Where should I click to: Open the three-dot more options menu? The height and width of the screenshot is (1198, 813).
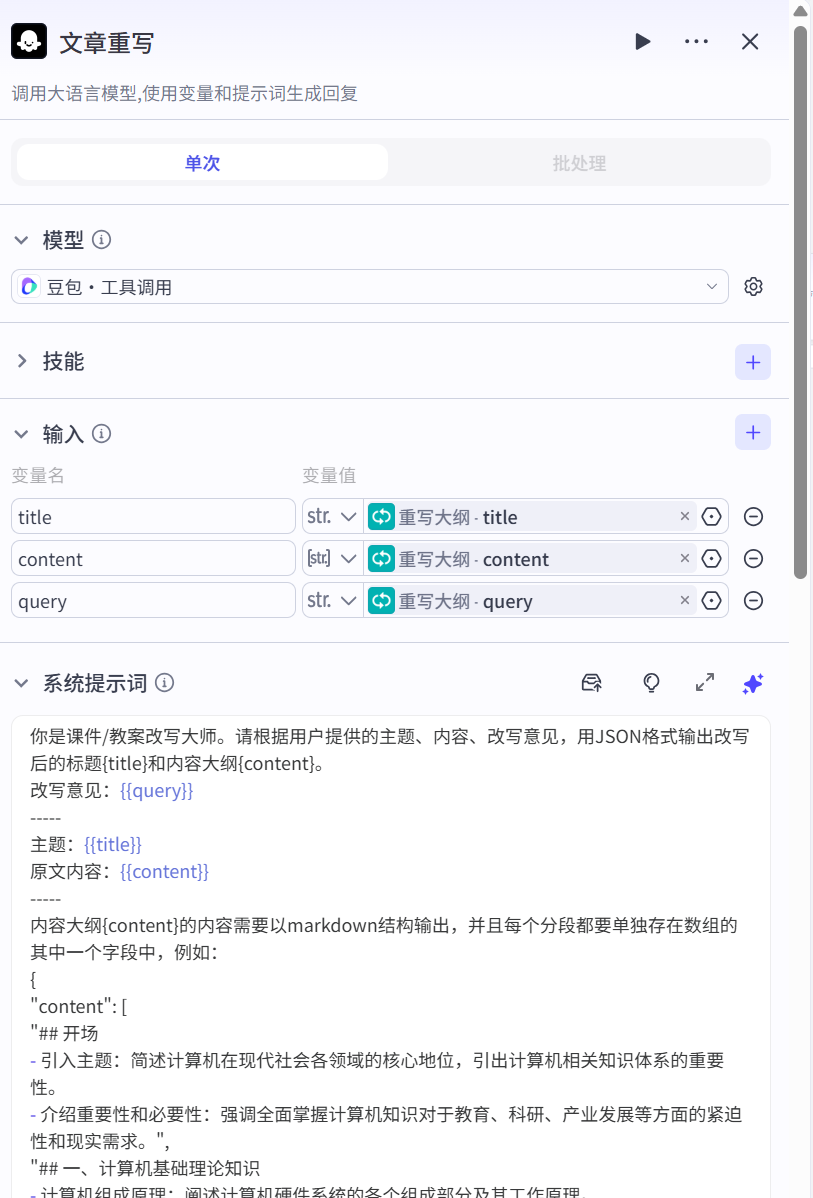point(696,41)
